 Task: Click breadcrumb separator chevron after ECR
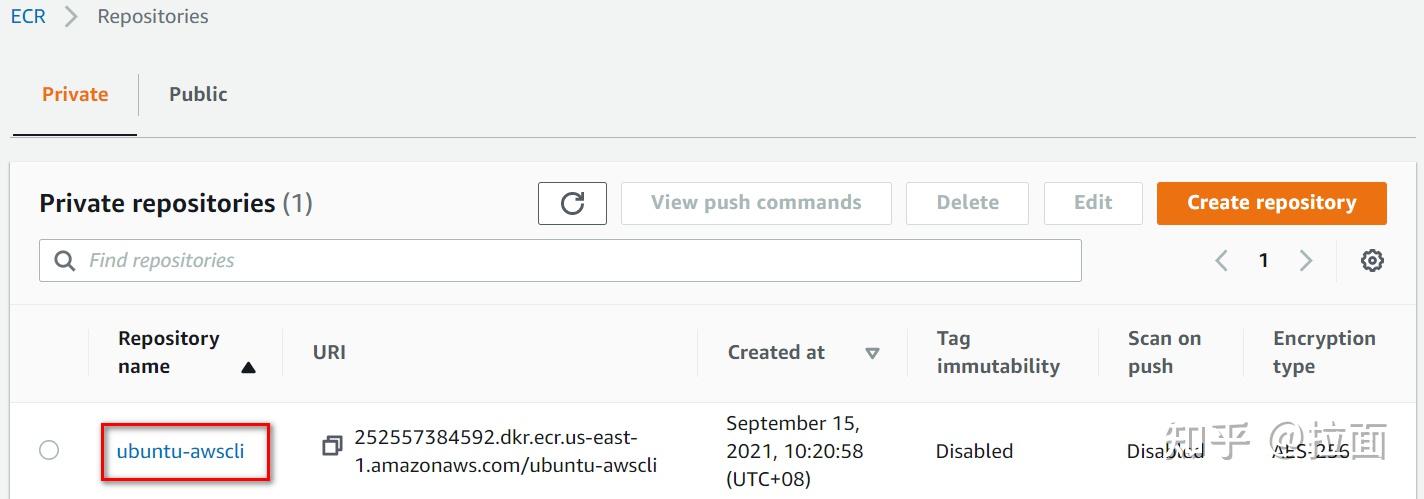(71, 17)
